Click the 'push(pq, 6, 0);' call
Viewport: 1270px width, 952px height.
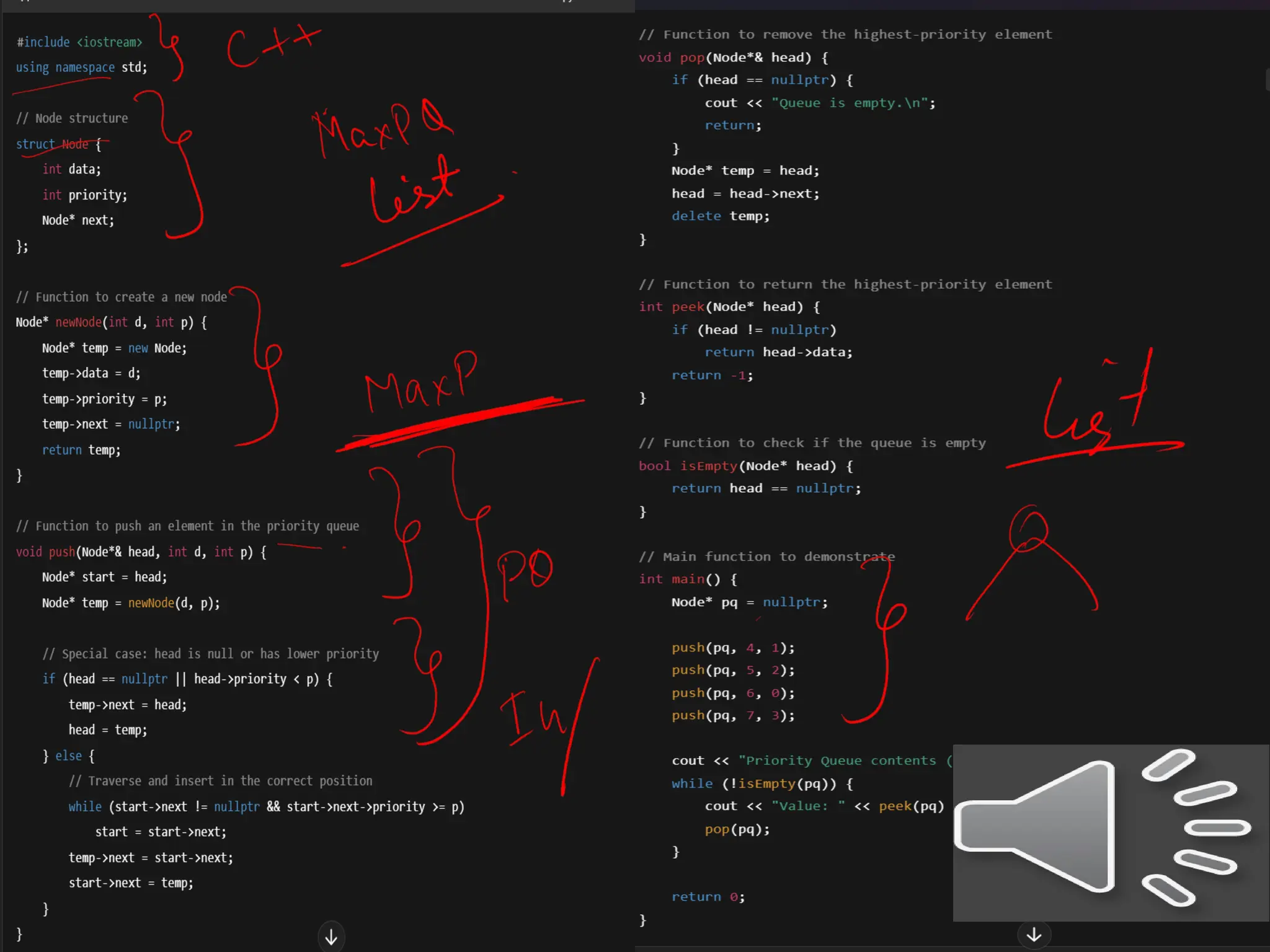(734, 693)
